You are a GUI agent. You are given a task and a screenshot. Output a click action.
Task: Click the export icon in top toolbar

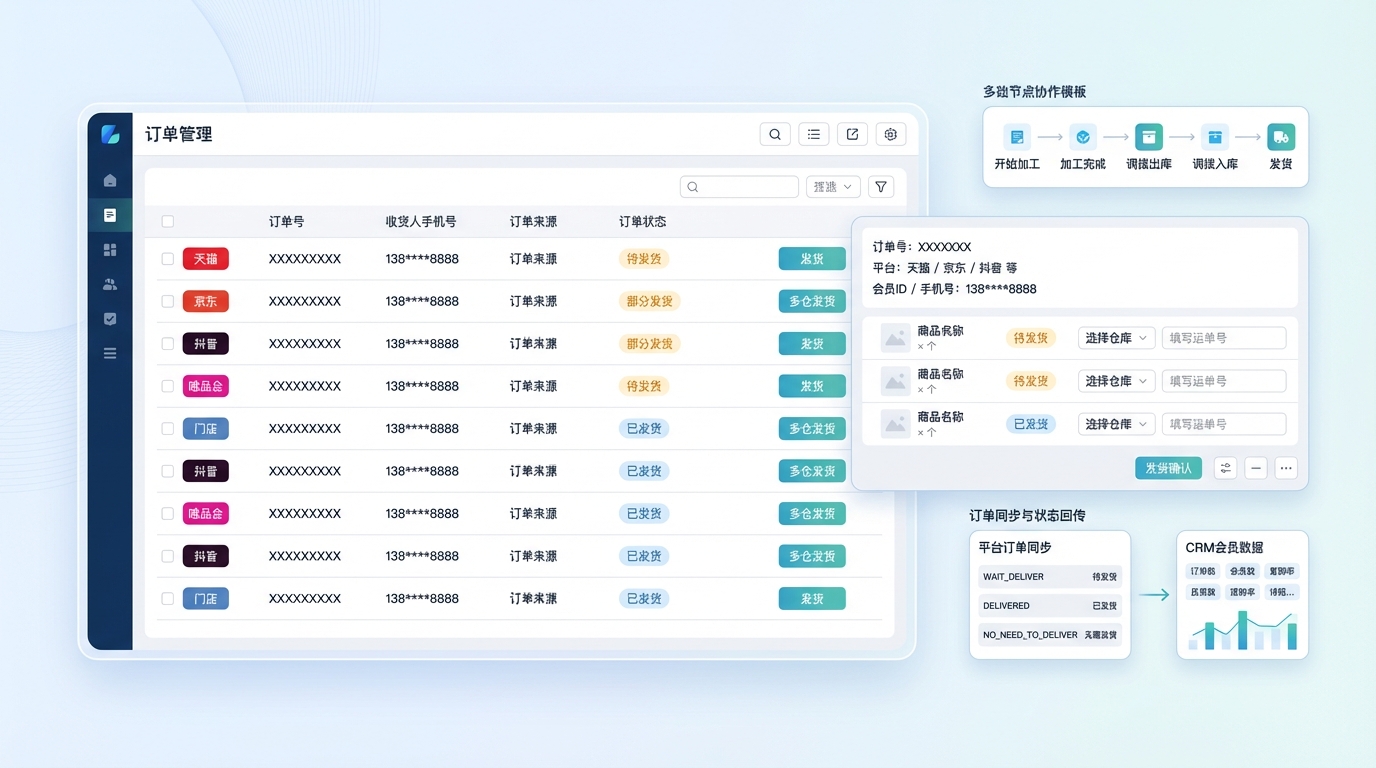[852, 135]
